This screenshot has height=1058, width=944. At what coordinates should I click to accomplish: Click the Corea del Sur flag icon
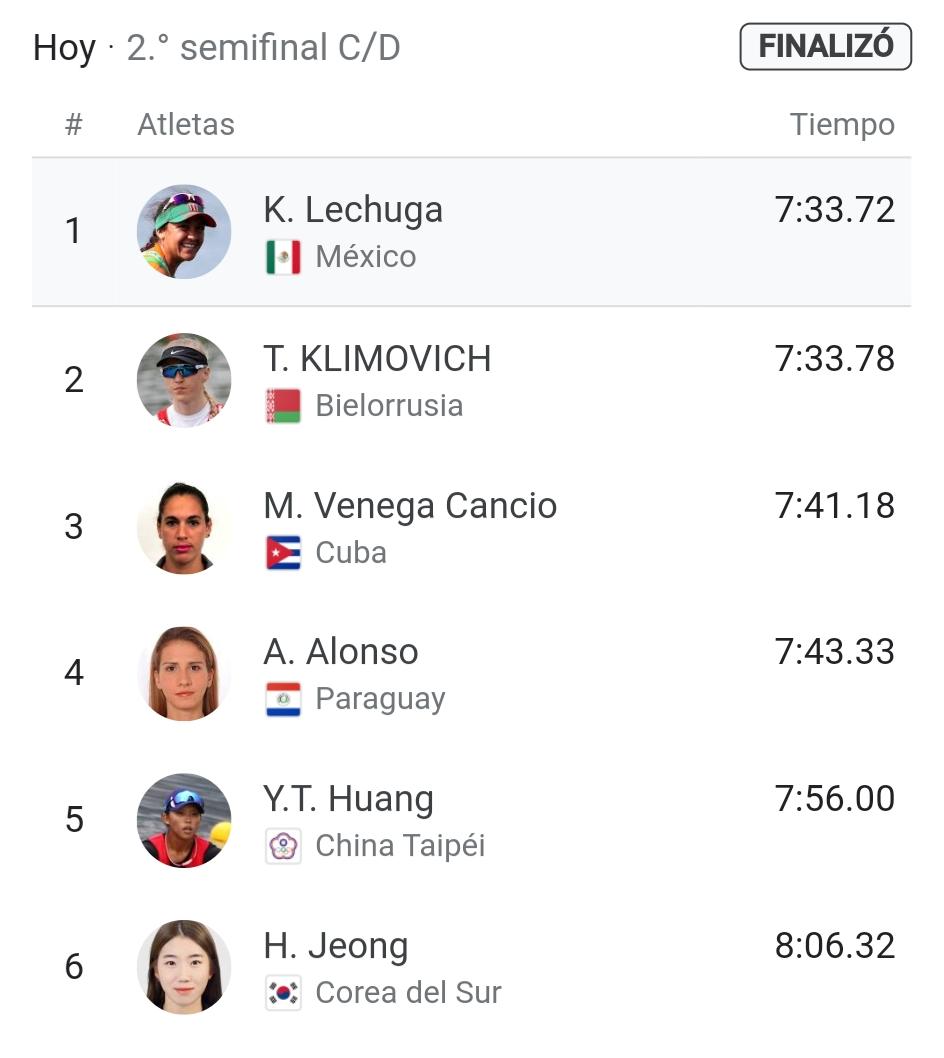point(283,993)
